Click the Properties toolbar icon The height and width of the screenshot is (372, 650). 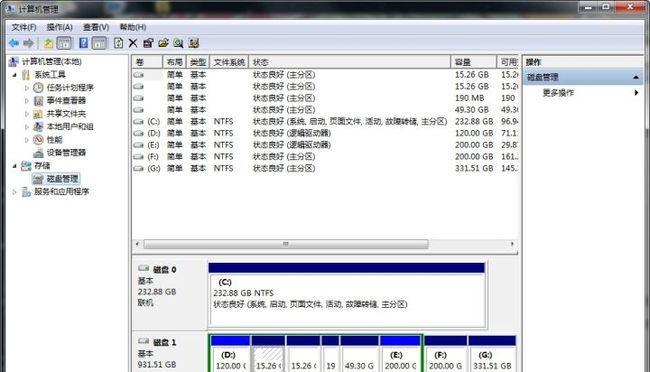148,43
